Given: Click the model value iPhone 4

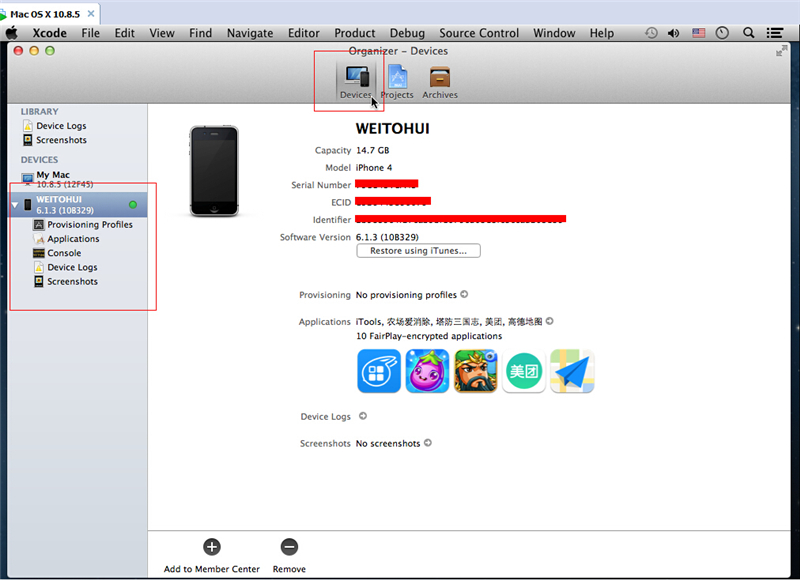Looking at the screenshot, I should click(374, 167).
